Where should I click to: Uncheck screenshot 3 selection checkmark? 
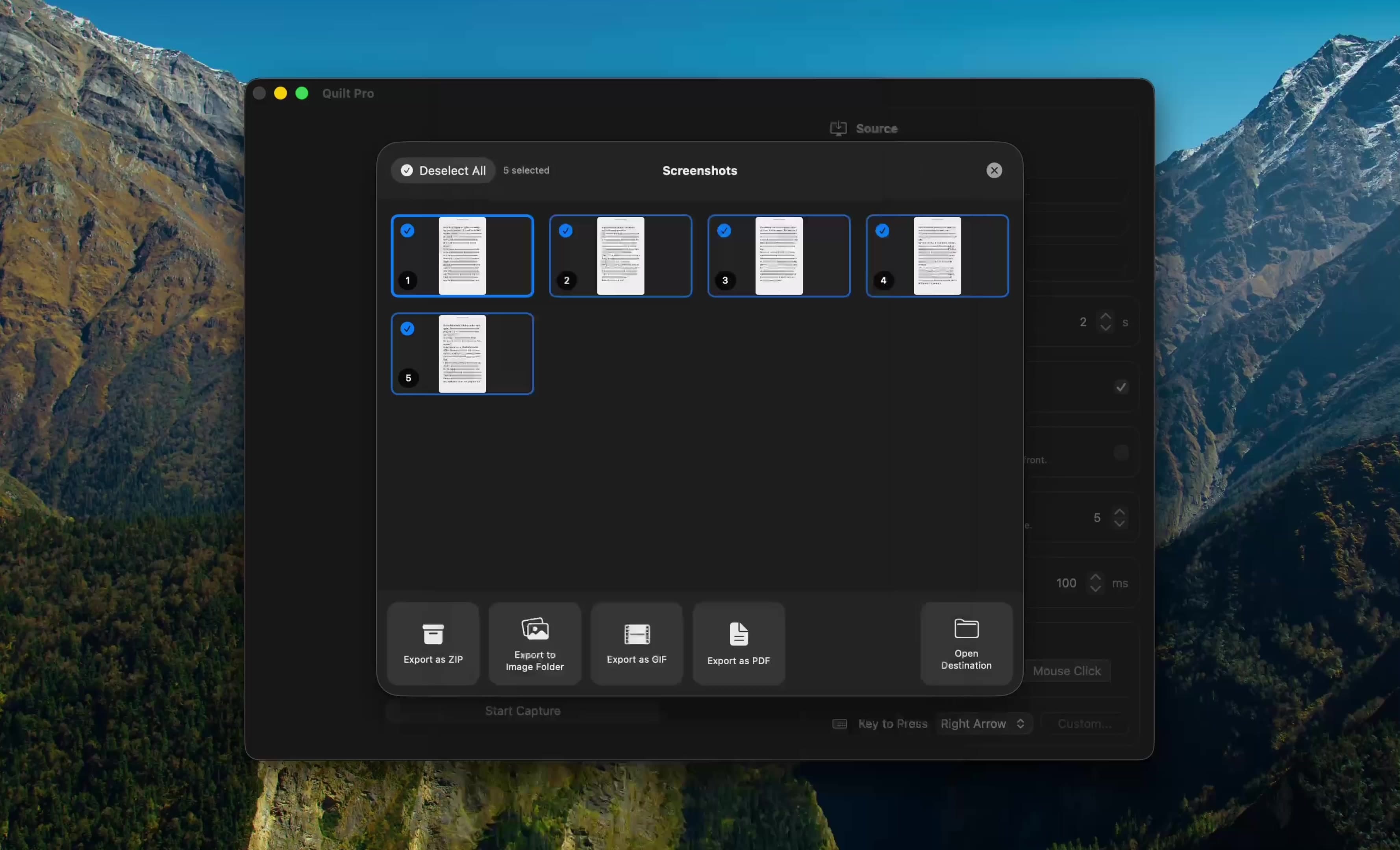(x=724, y=231)
